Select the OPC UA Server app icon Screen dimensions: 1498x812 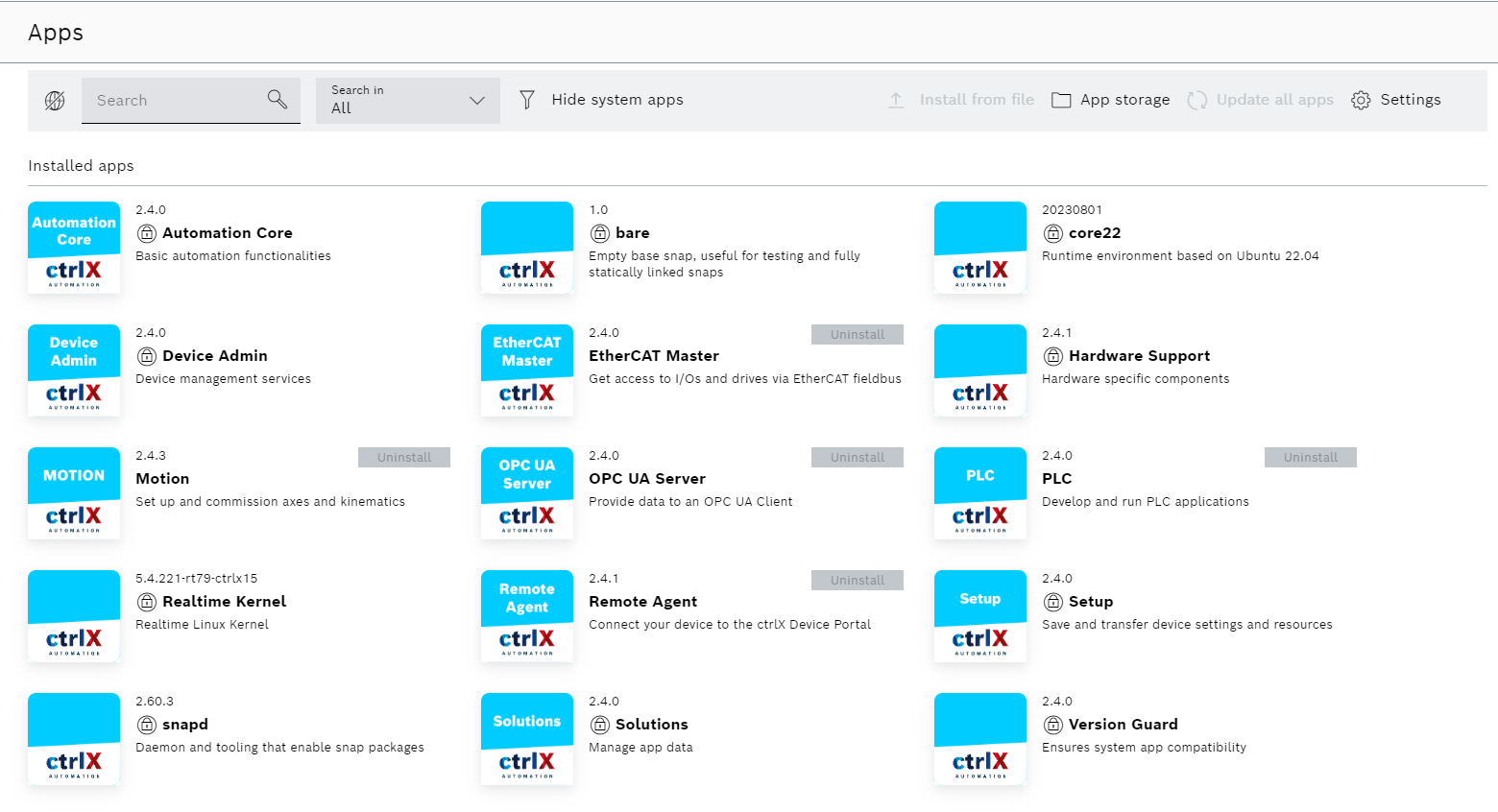(x=526, y=493)
